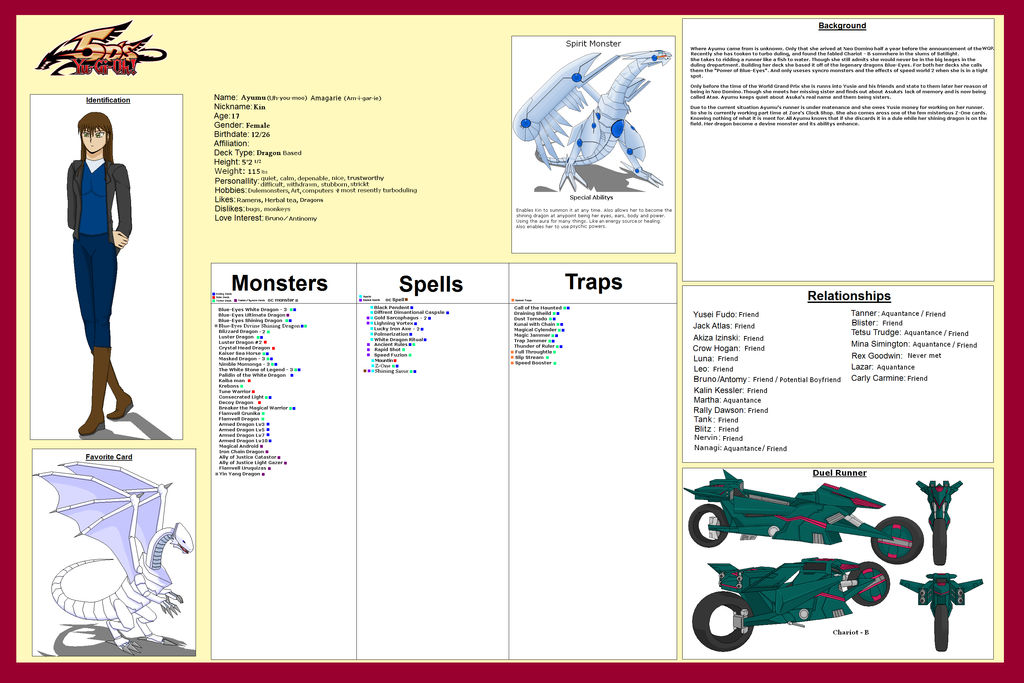Click the Weight: 115 line
This screenshot has height=683, width=1024.
tap(241, 171)
